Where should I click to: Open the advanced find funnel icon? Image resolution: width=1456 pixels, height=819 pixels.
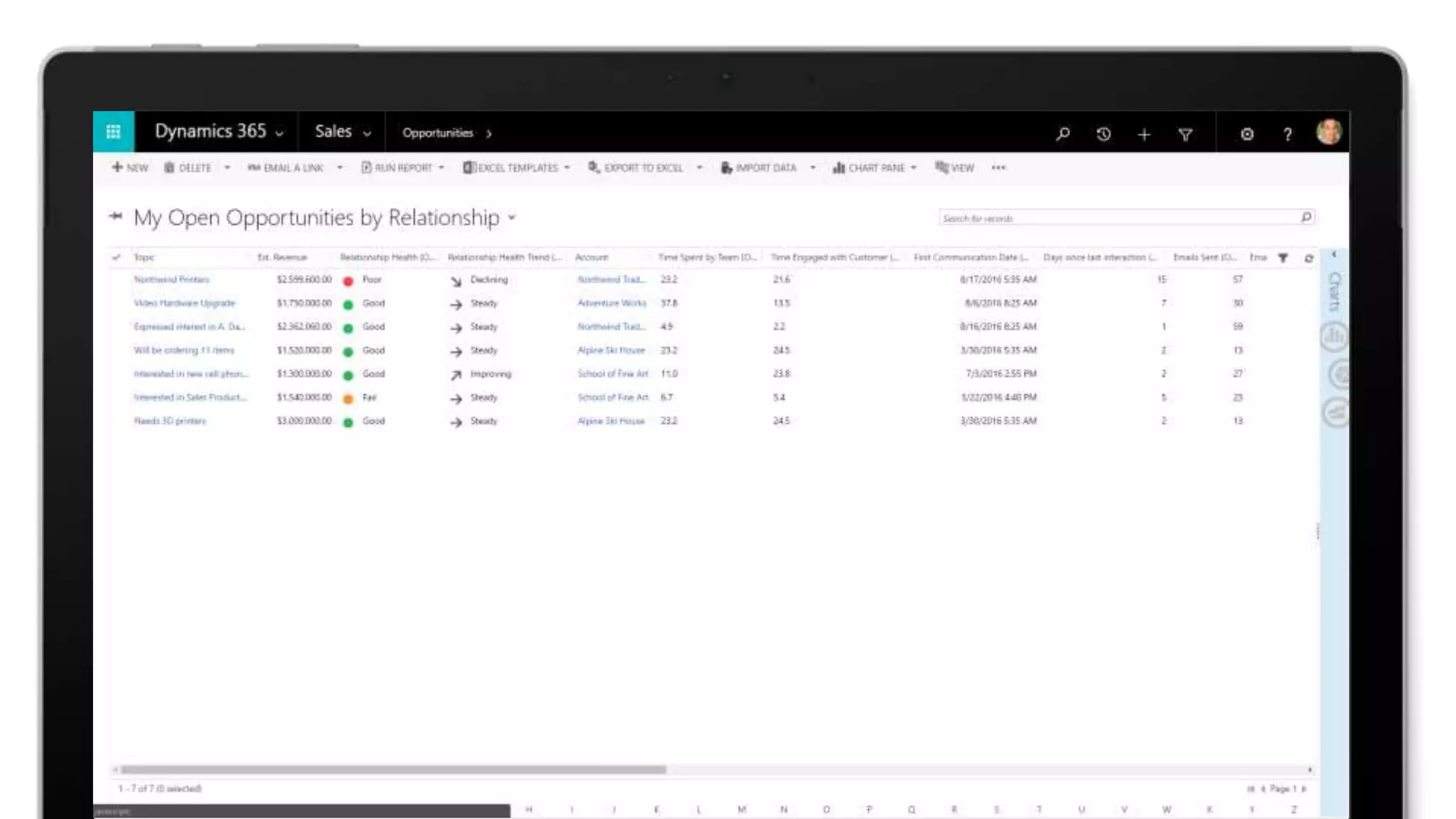tap(1185, 134)
